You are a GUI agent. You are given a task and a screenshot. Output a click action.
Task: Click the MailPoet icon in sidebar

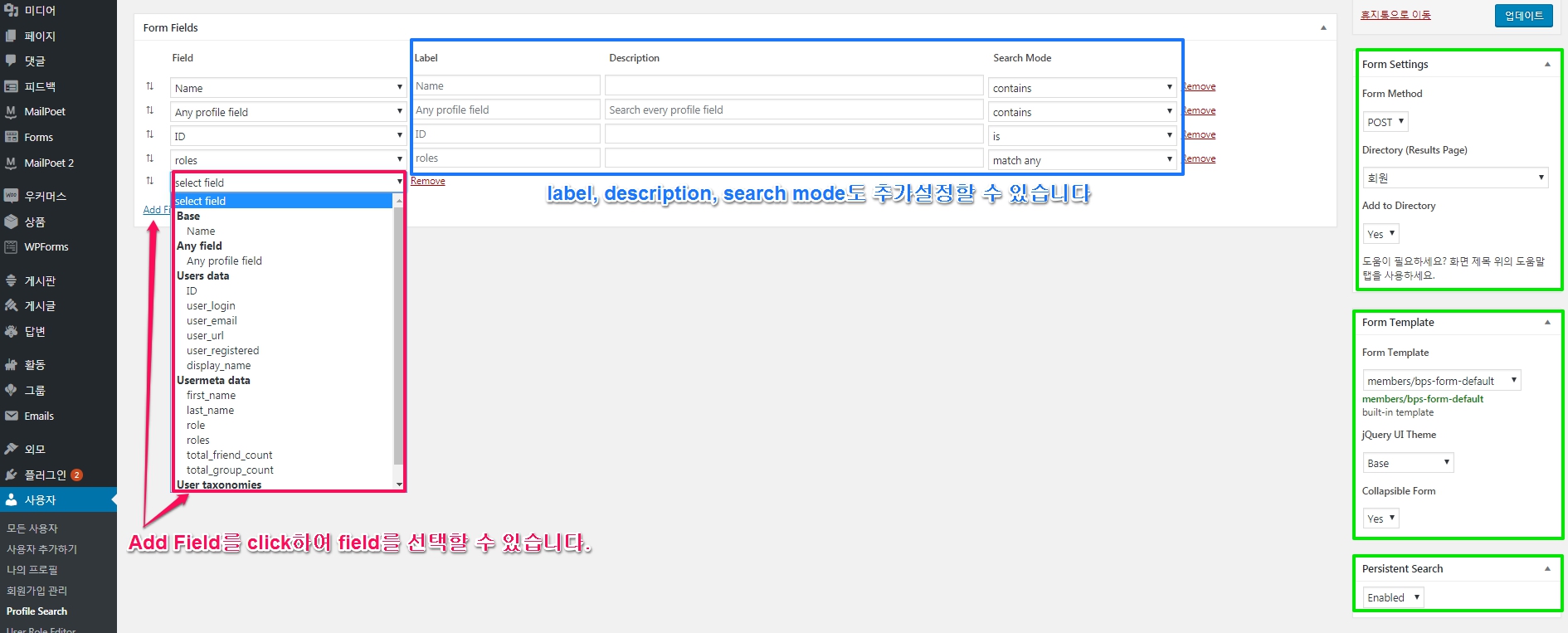pyautogui.click(x=11, y=111)
